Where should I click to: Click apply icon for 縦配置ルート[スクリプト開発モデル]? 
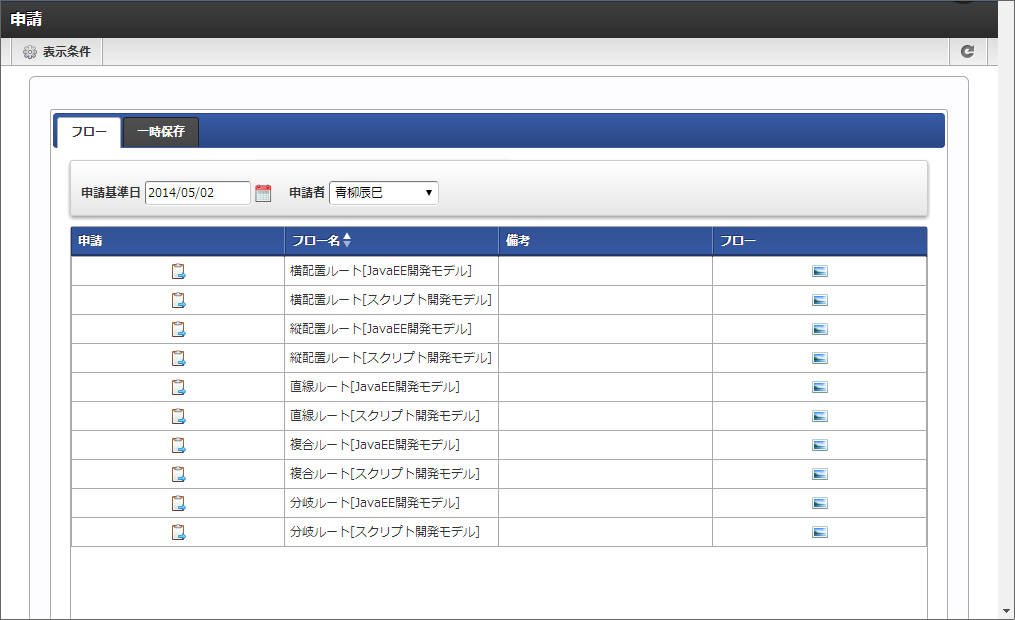point(178,358)
